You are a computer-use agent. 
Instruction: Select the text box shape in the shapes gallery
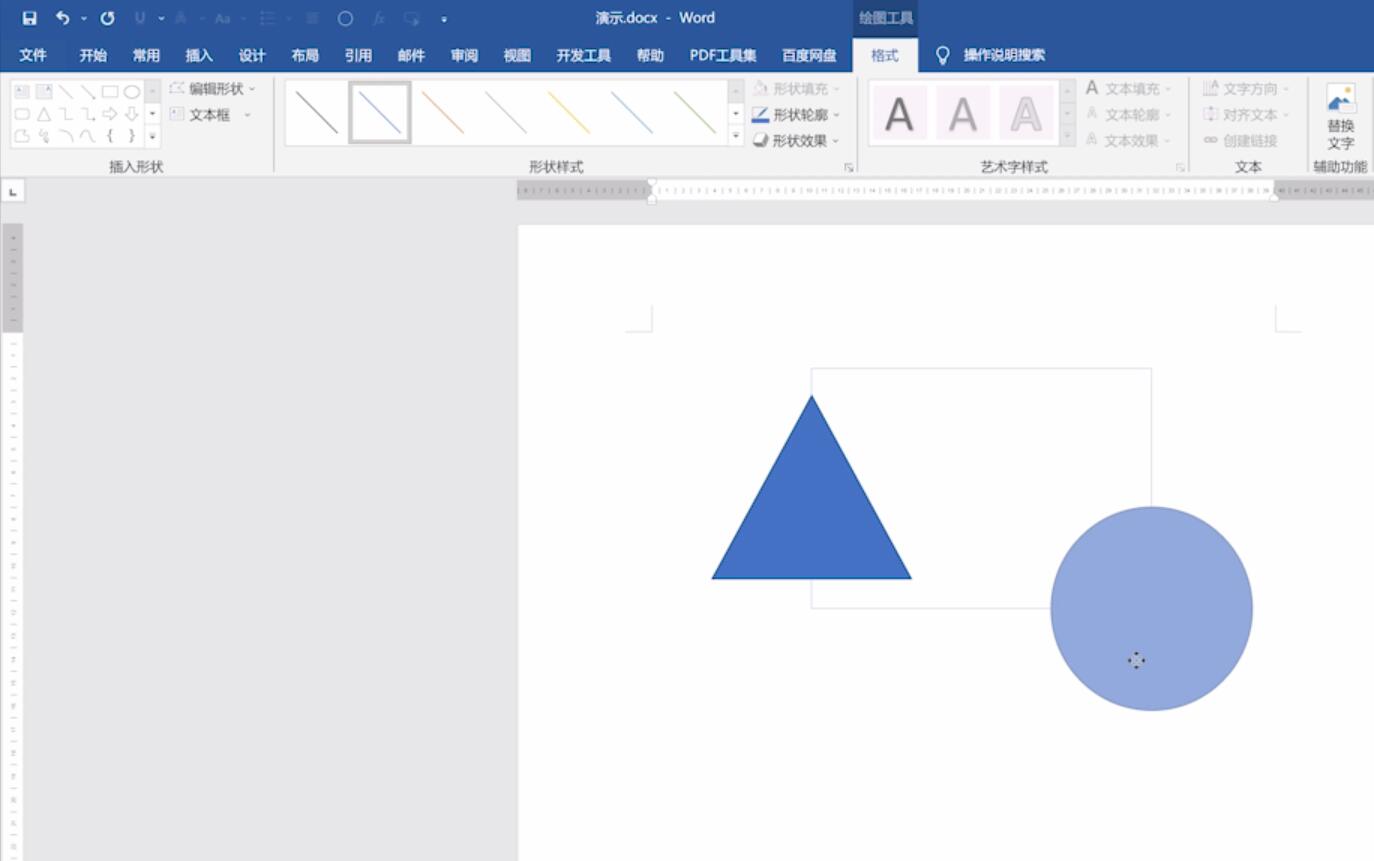pos(22,91)
